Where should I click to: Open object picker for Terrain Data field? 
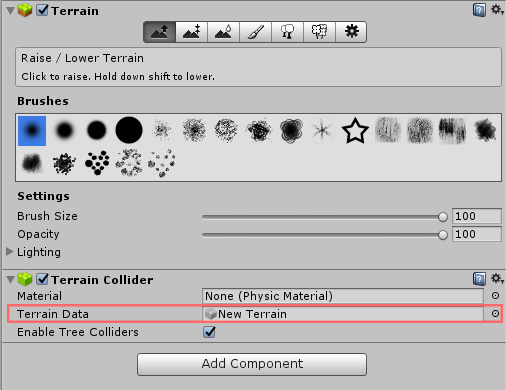pos(495,314)
